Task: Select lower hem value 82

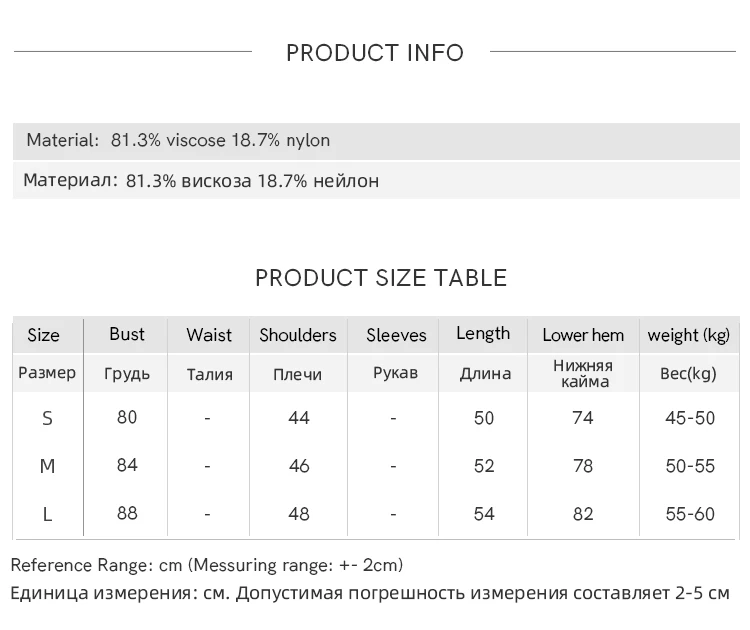Action: 583,514
